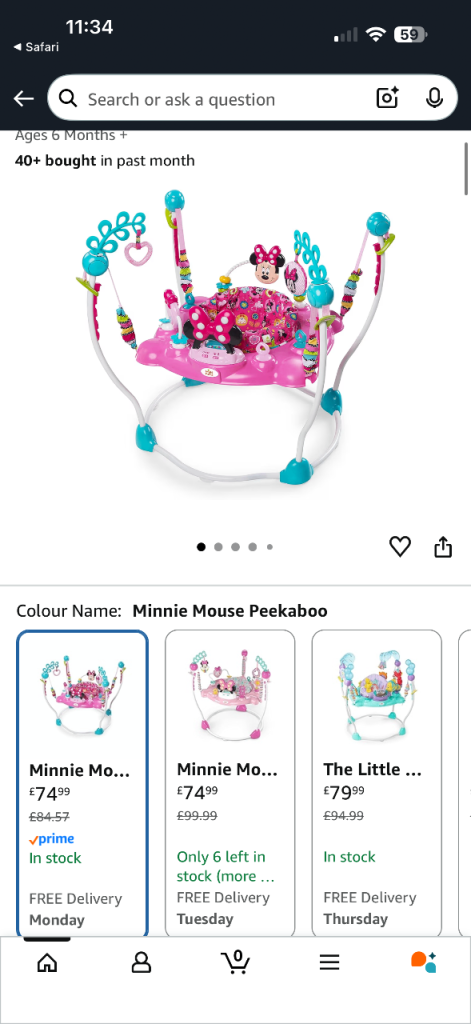Open camera lens search icon
Viewport: 471px width, 1024px height.
coord(387,98)
